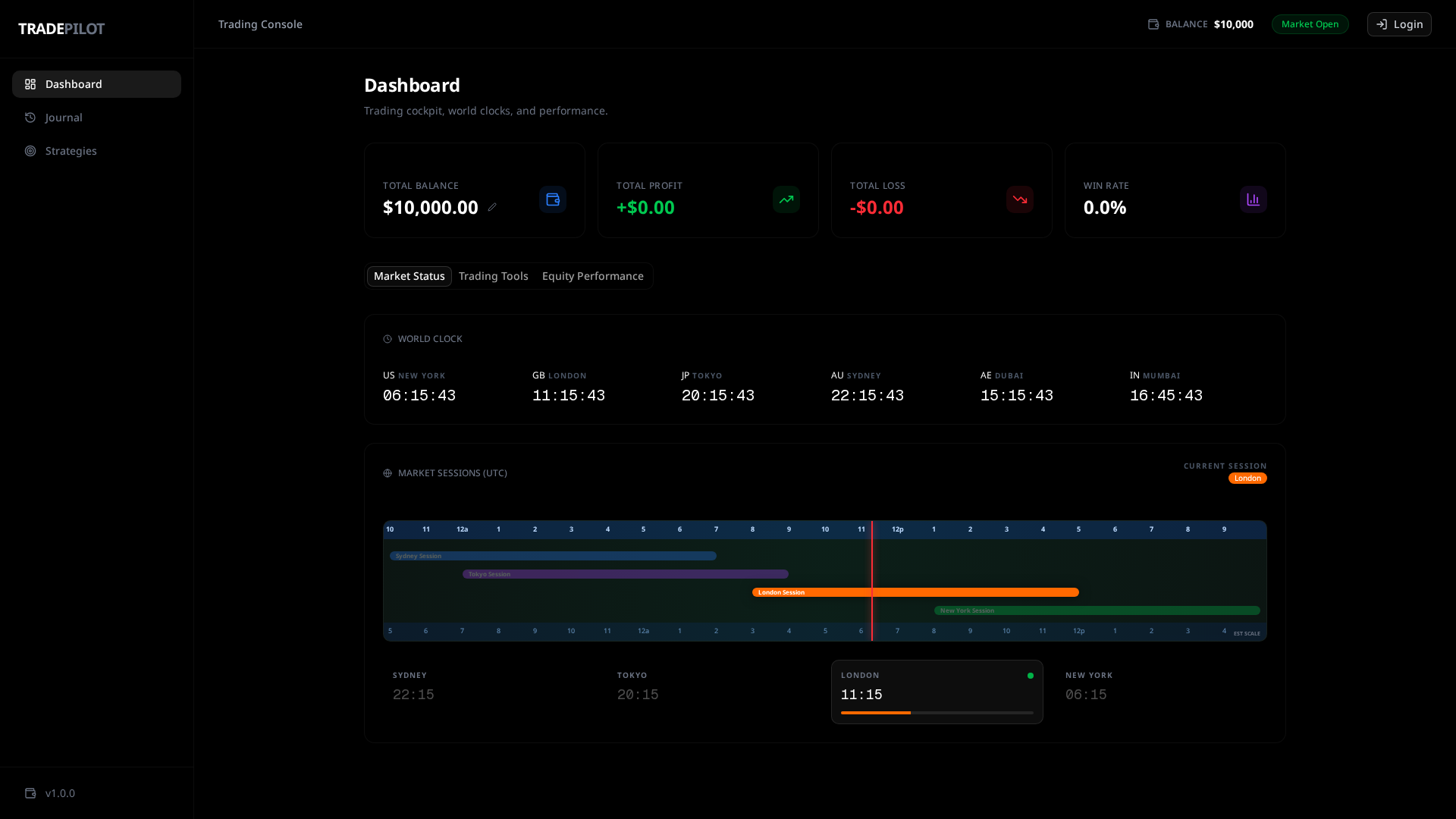Image resolution: width=1456 pixels, height=819 pixels.
Task: Click the green live dot on London card
Action: [1031, 675]
